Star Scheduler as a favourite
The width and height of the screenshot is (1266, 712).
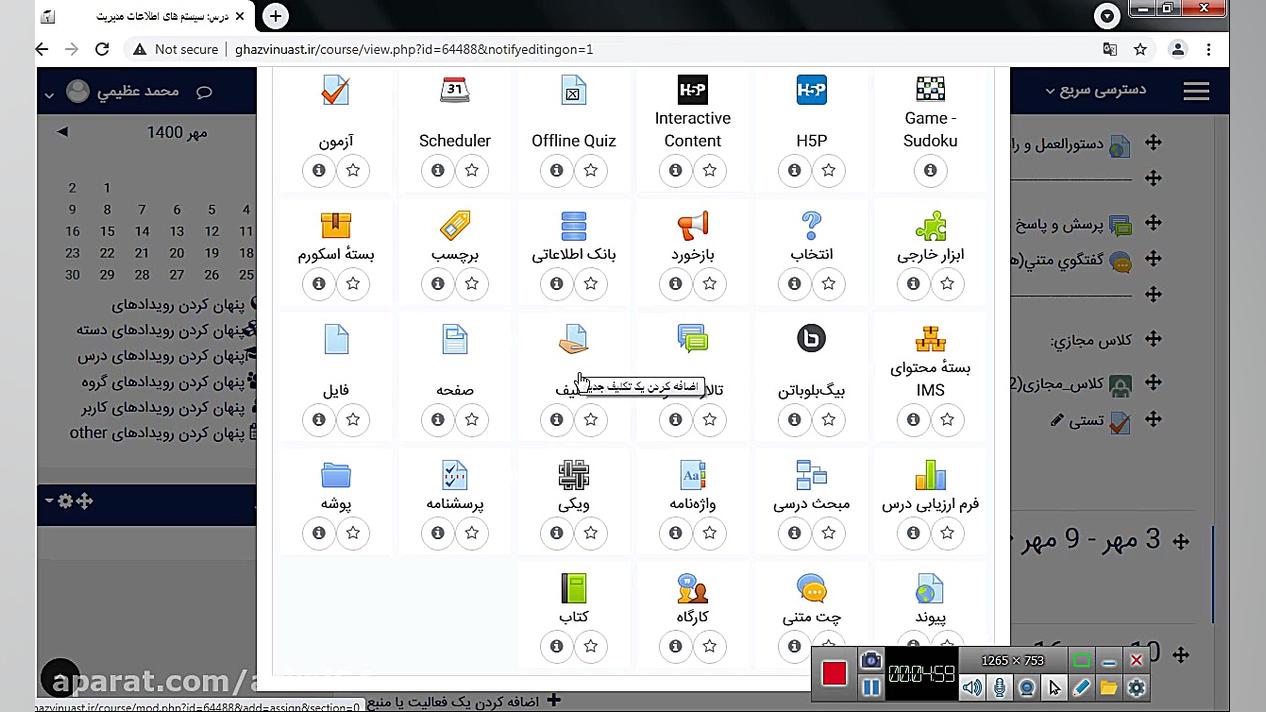point(472,171)
